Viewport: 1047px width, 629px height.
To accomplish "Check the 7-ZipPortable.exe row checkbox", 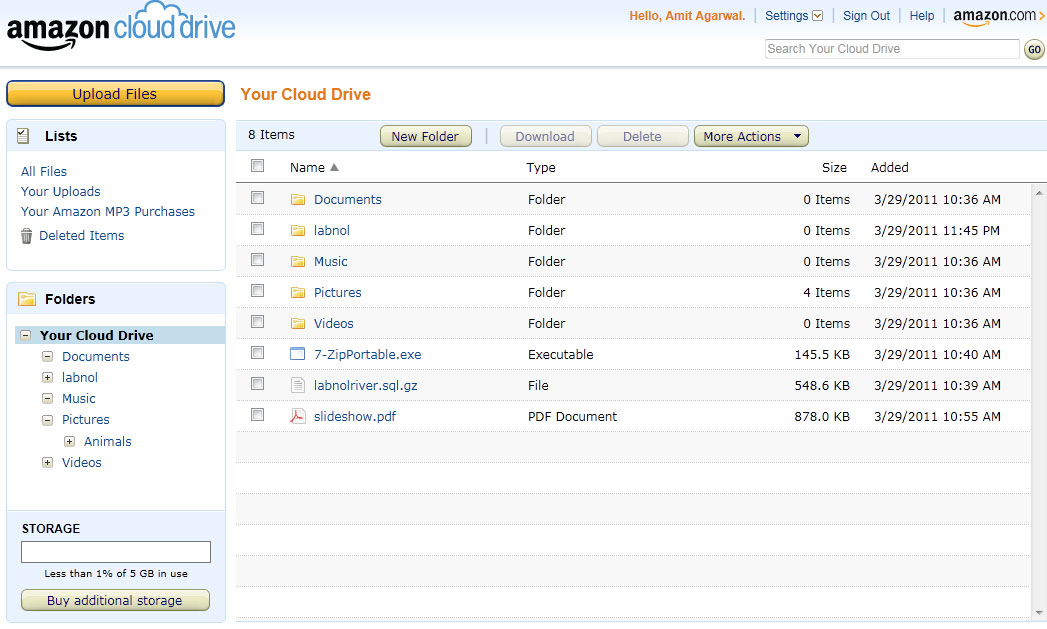I will coord(258,353).
